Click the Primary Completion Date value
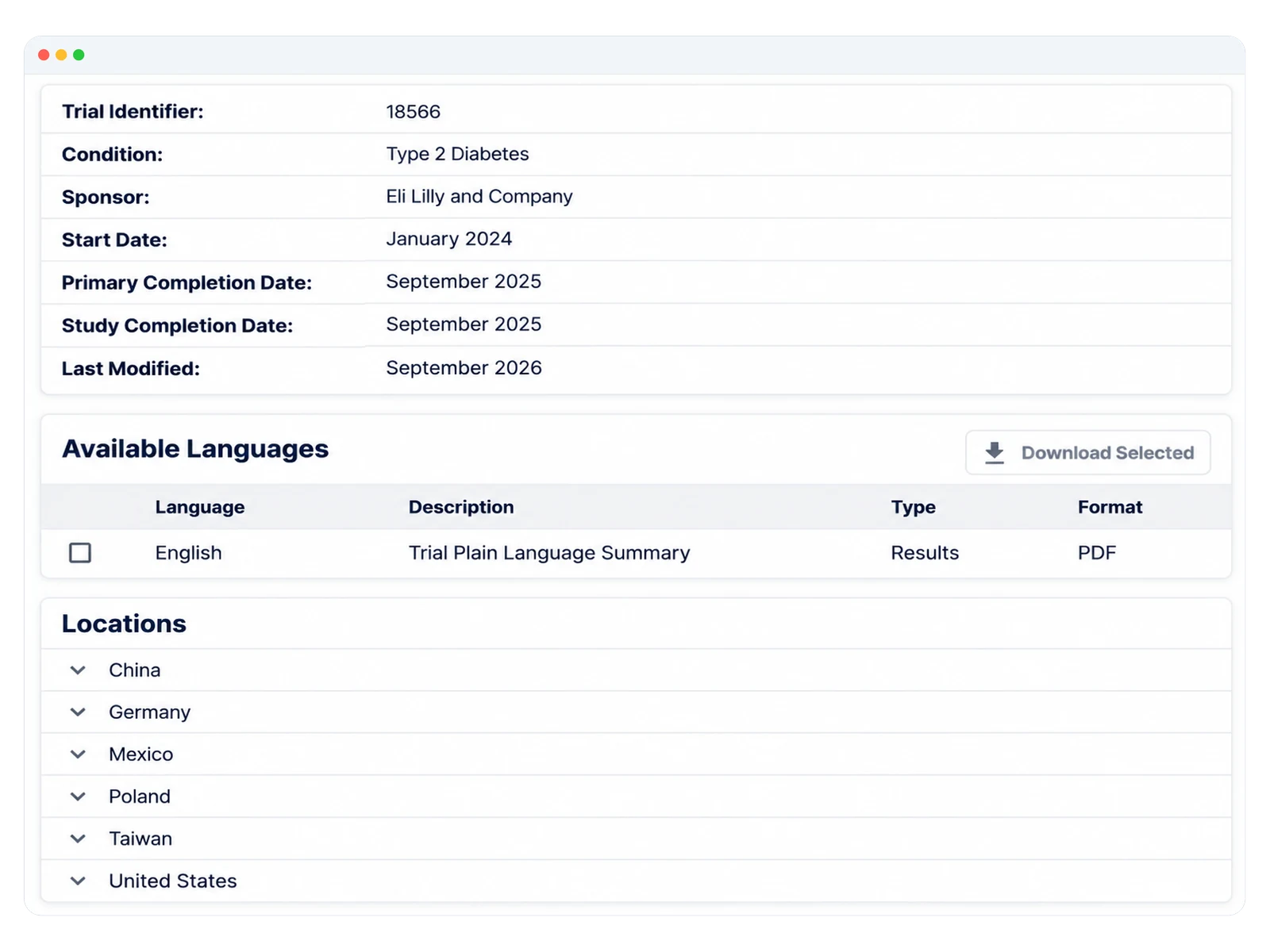1270x952 pixels. click(464, 282)
